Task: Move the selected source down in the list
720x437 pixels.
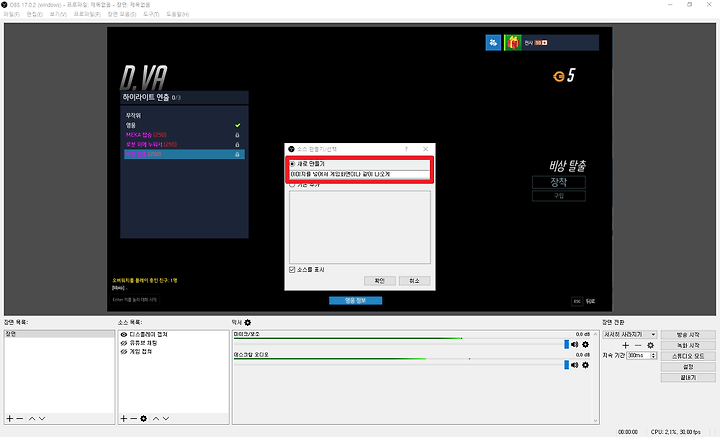Action: [166, 418]
